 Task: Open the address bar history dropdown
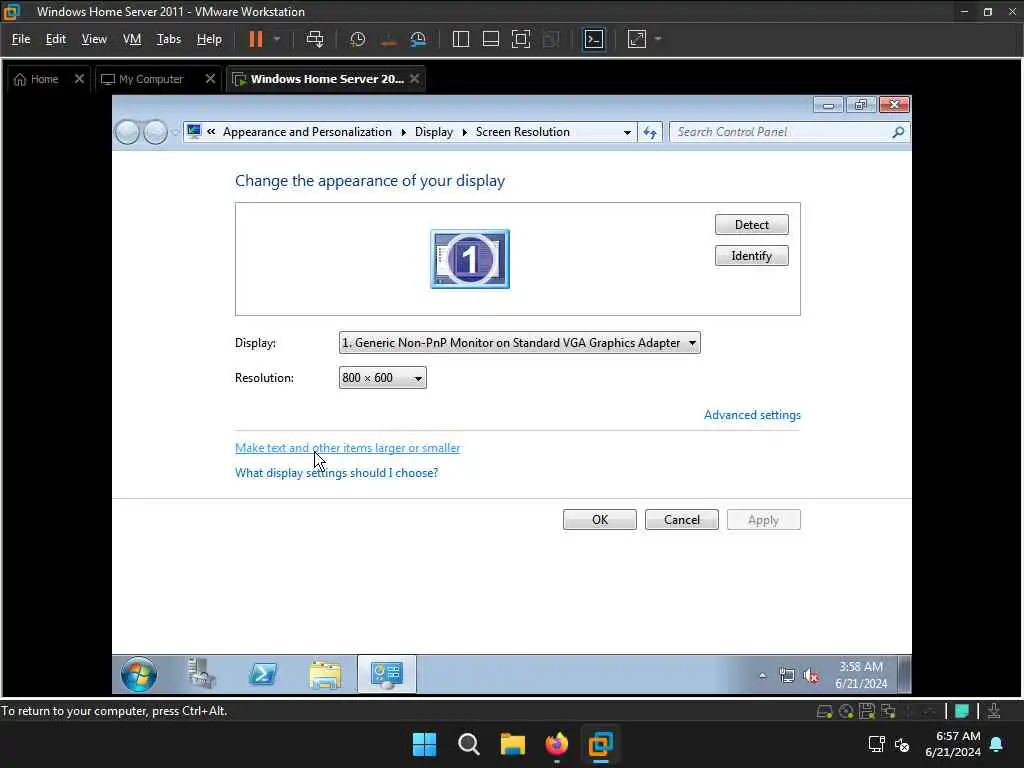coord(627,132)
